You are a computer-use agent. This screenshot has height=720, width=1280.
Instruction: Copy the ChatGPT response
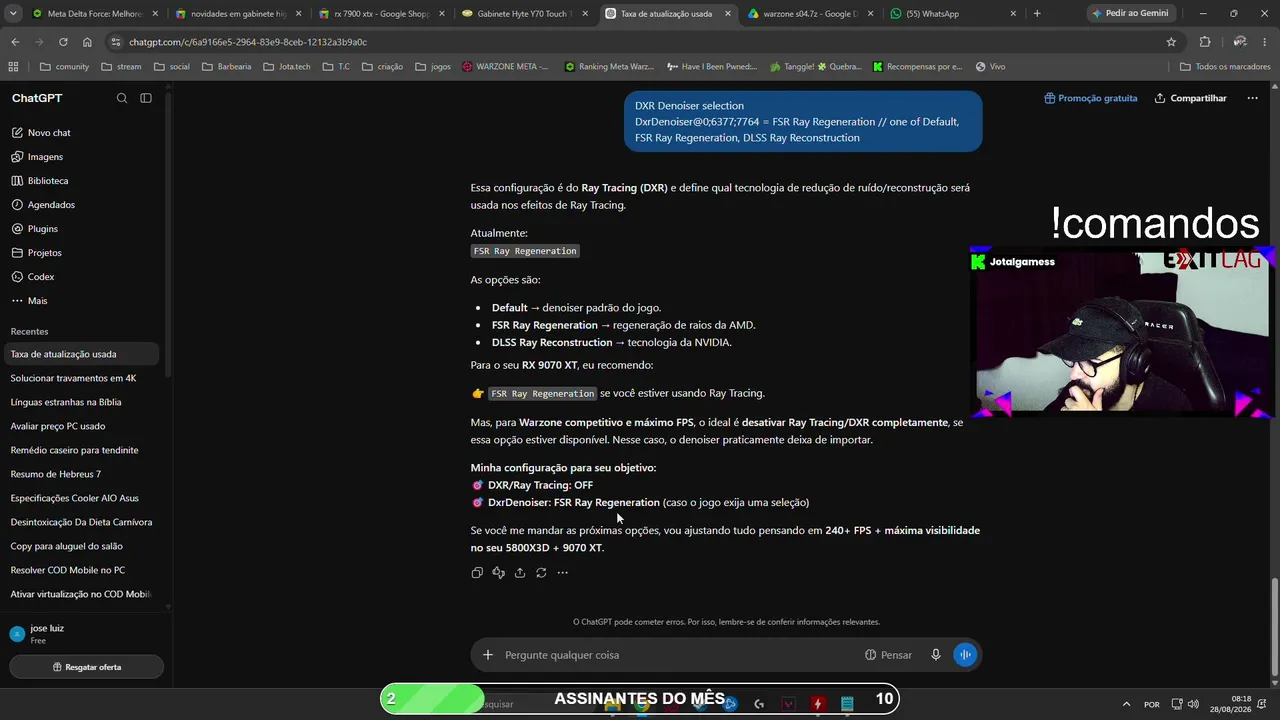(477, 573)
